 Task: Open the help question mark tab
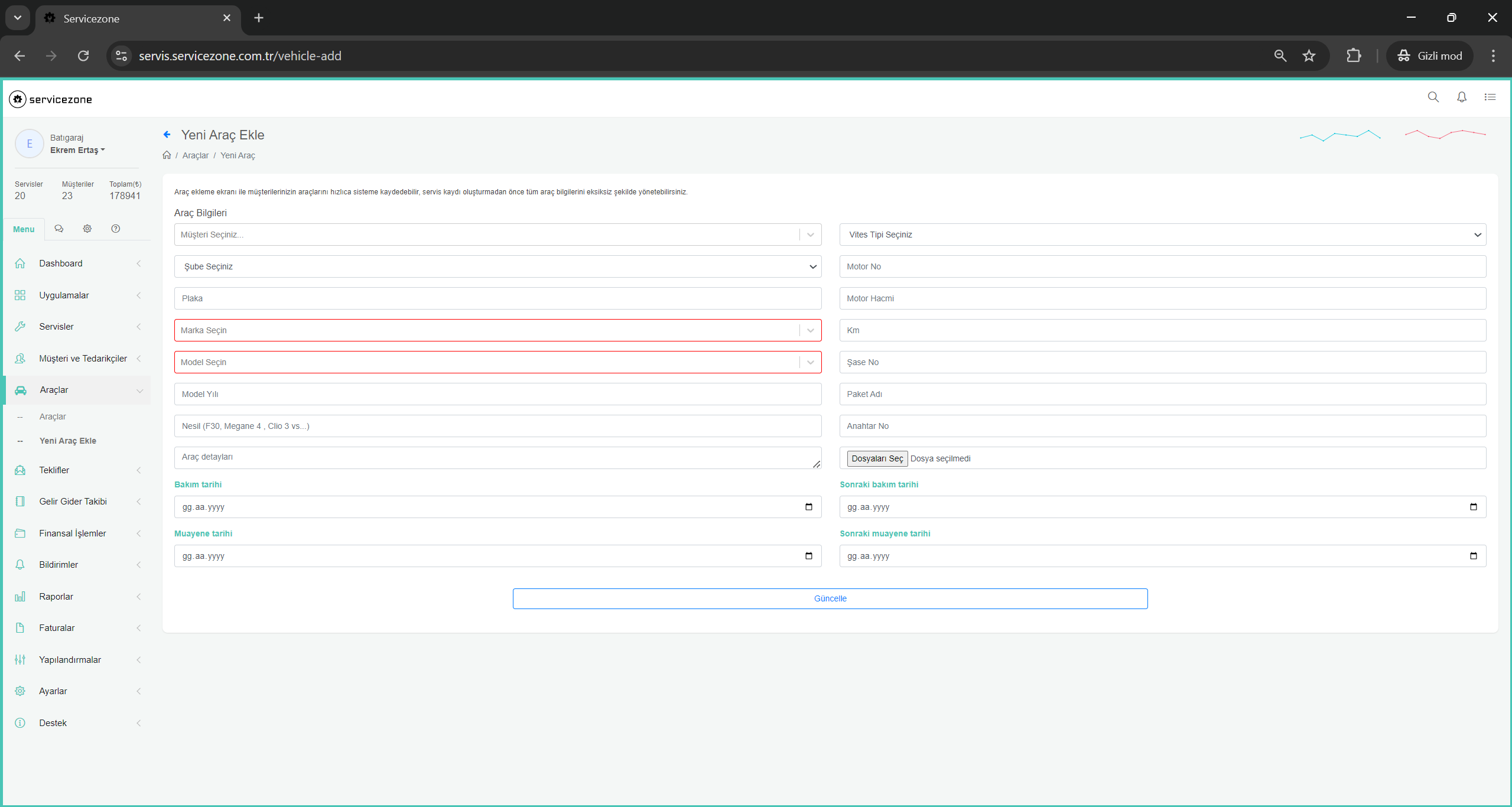(x=115, y=229)
